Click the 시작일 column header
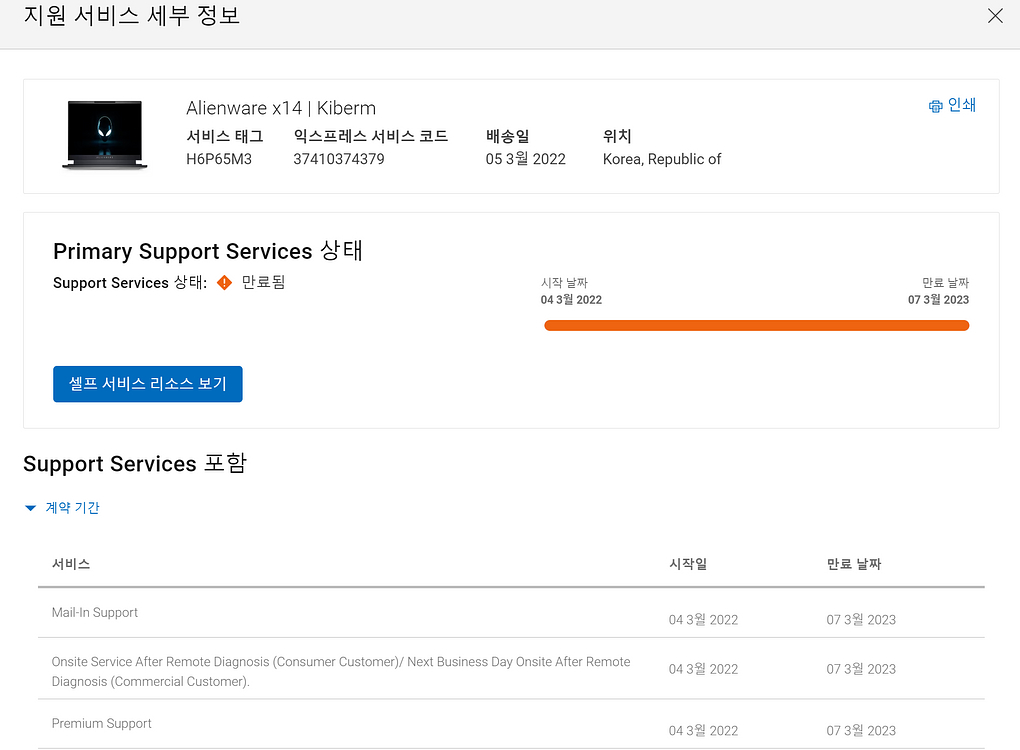Screen dimensions: 1020x750 tap(688, 564)
